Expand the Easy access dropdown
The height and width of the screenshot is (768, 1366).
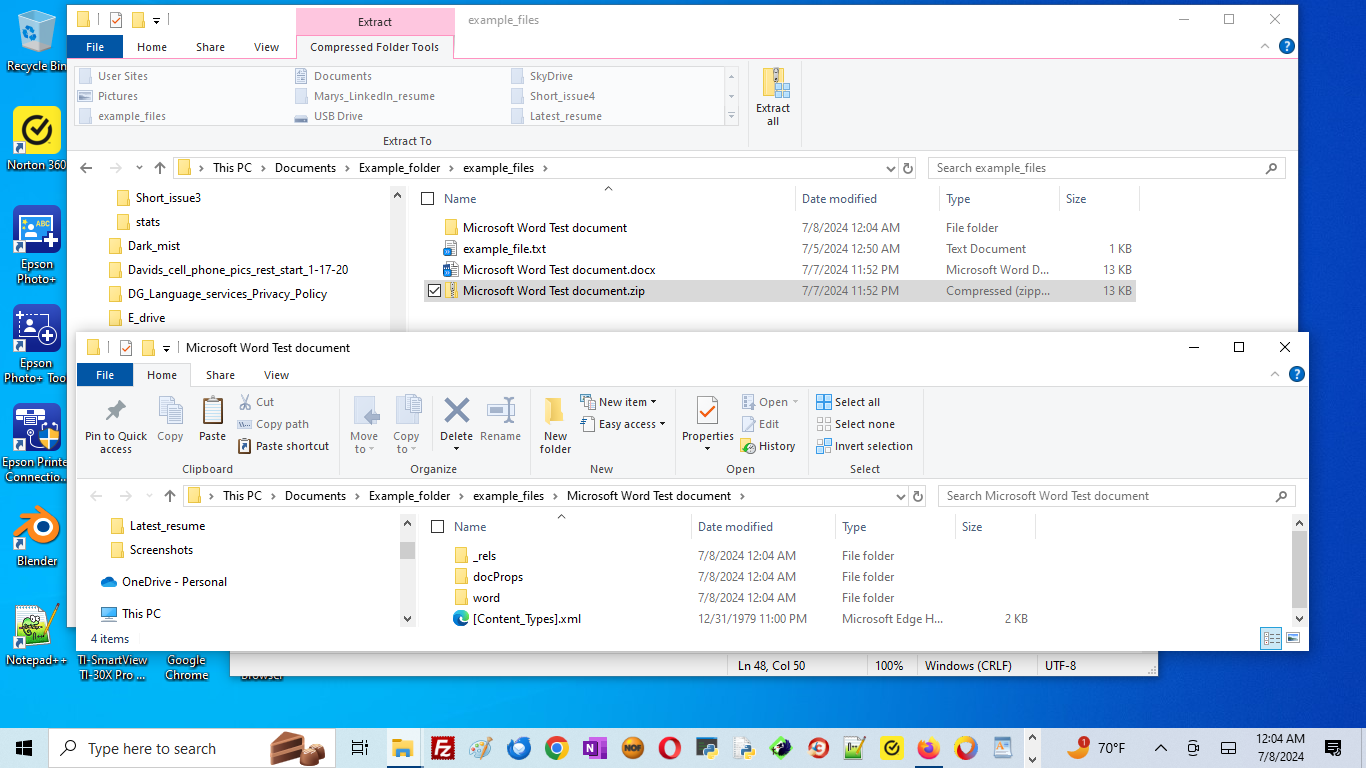(x=627, y=424)
